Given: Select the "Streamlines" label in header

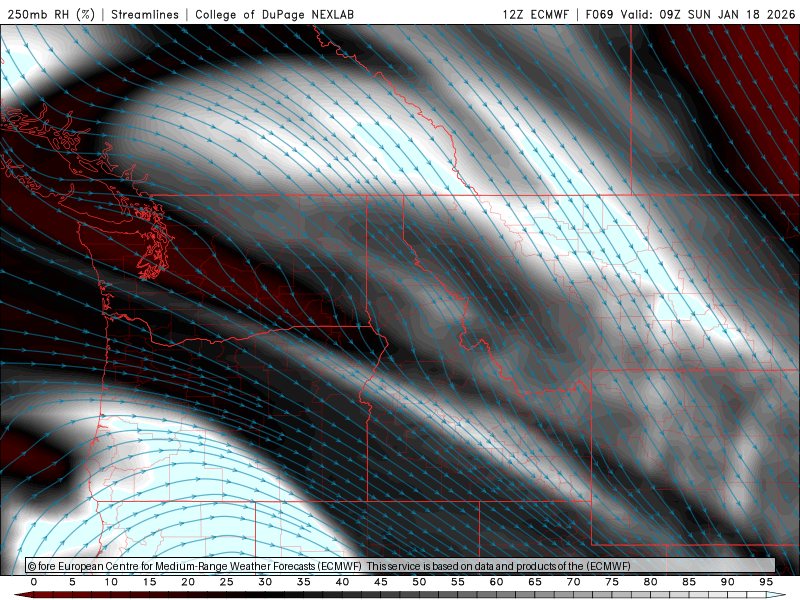Looking at the screenshot, I should pos(145,14).
